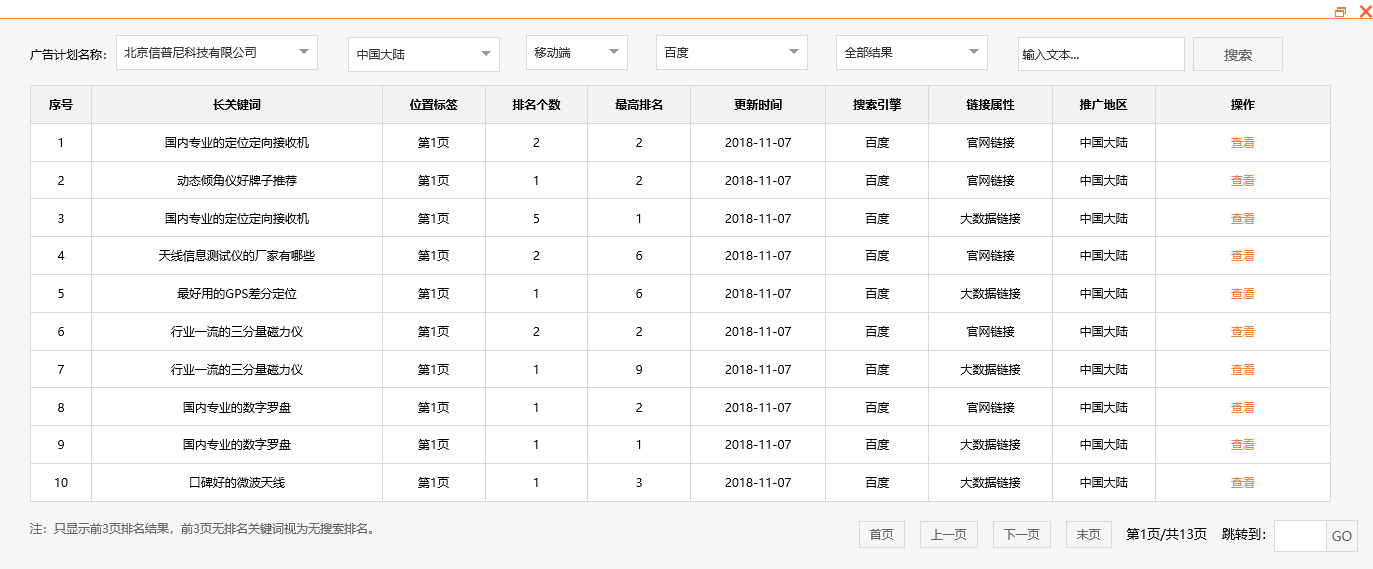Click 查看 for 最好用的GPS差分定位

(1243, 294)
